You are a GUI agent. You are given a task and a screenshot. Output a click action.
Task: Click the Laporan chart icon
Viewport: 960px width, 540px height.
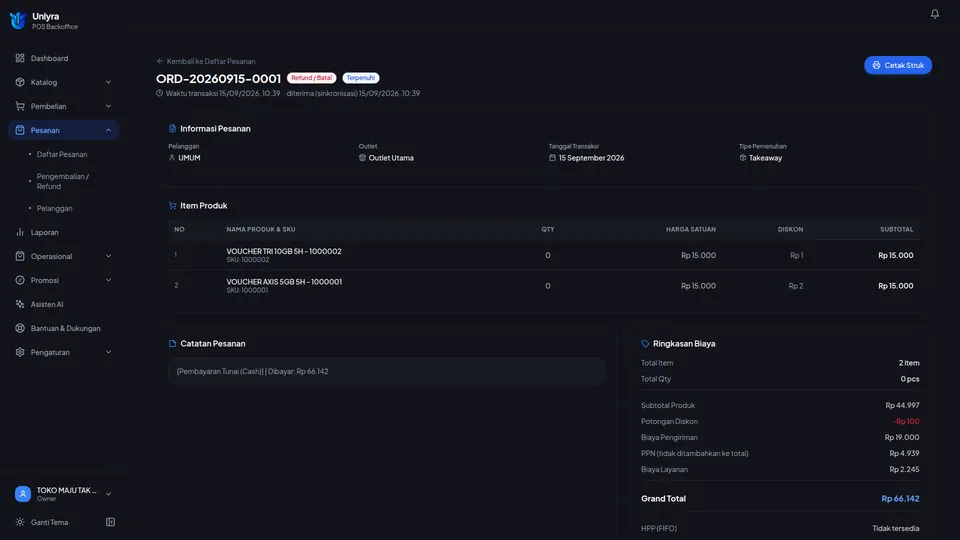point(20,232)
